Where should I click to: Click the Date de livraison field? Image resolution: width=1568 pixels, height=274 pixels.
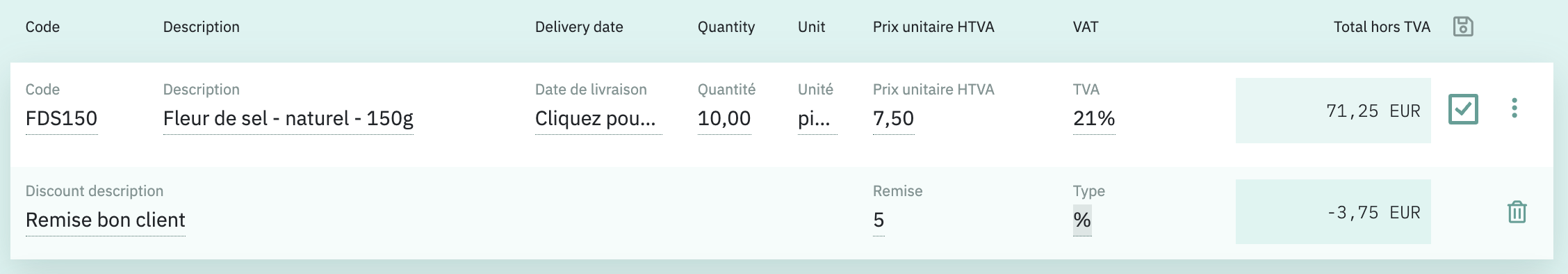coord(598,118)
